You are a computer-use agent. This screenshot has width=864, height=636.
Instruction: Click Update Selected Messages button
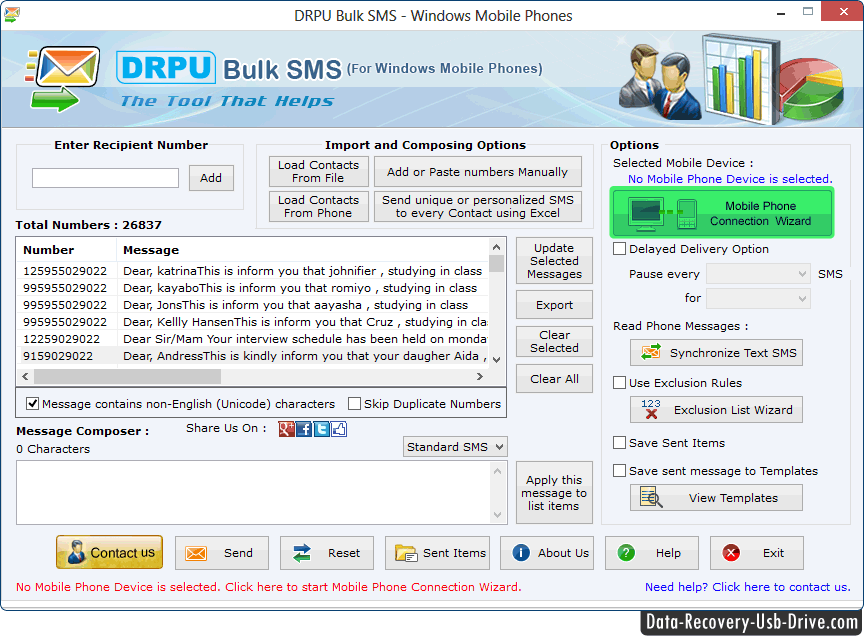[x=554, y=261]
